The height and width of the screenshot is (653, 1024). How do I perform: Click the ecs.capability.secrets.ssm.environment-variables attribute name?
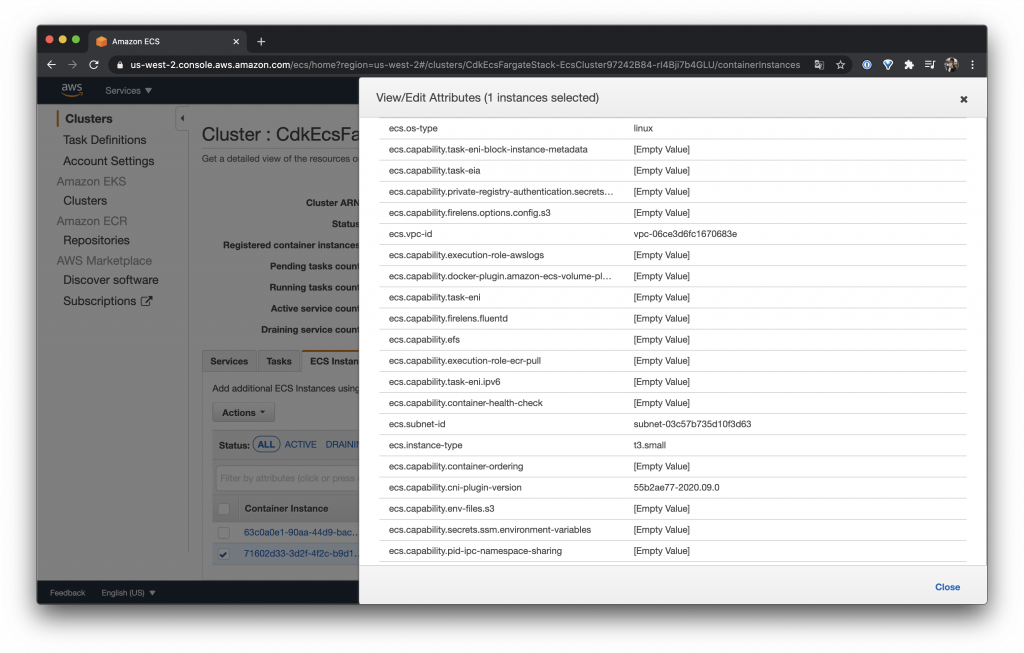(x=490, y=530)
